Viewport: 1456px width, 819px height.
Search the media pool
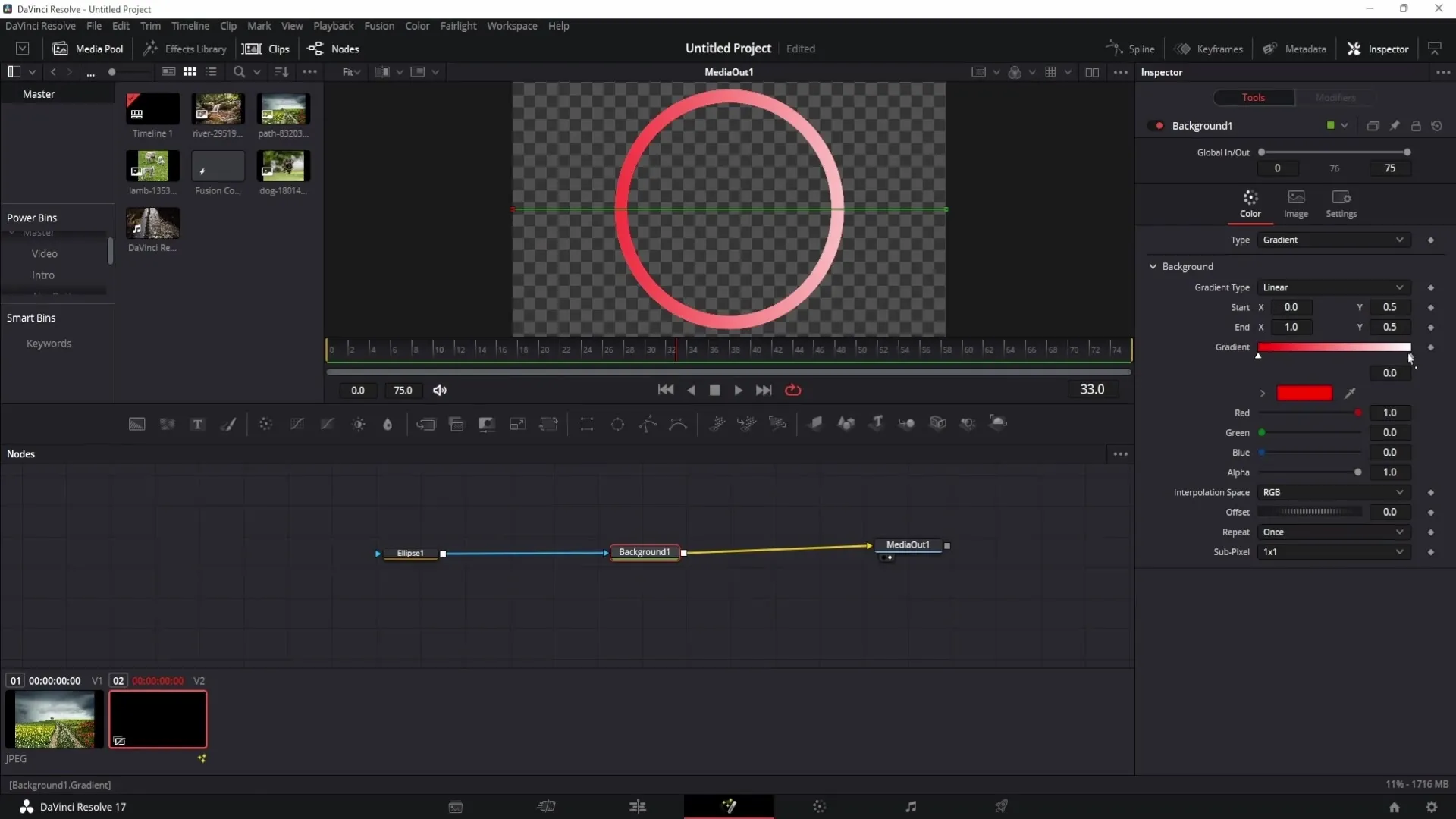pyautogui.click(x=239, y=72)
